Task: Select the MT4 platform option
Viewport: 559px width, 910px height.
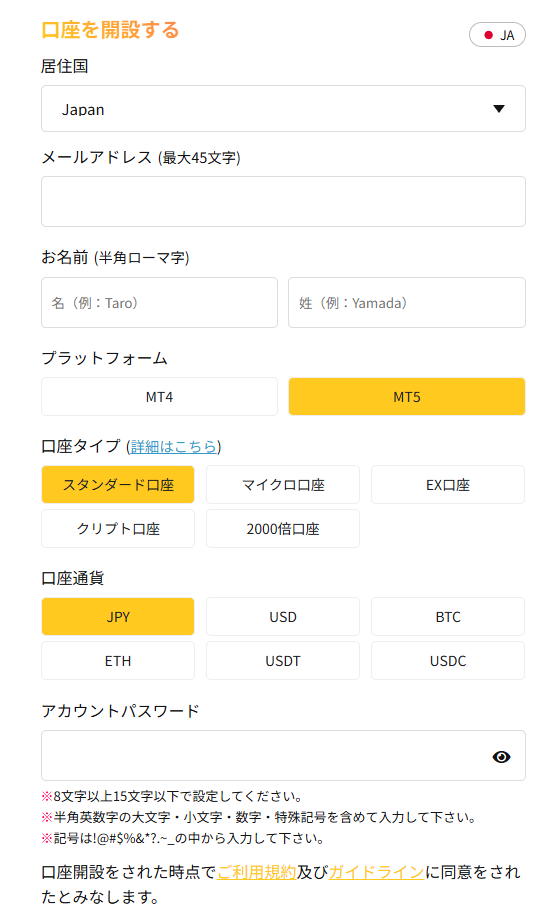Action: tap(159, 397)
